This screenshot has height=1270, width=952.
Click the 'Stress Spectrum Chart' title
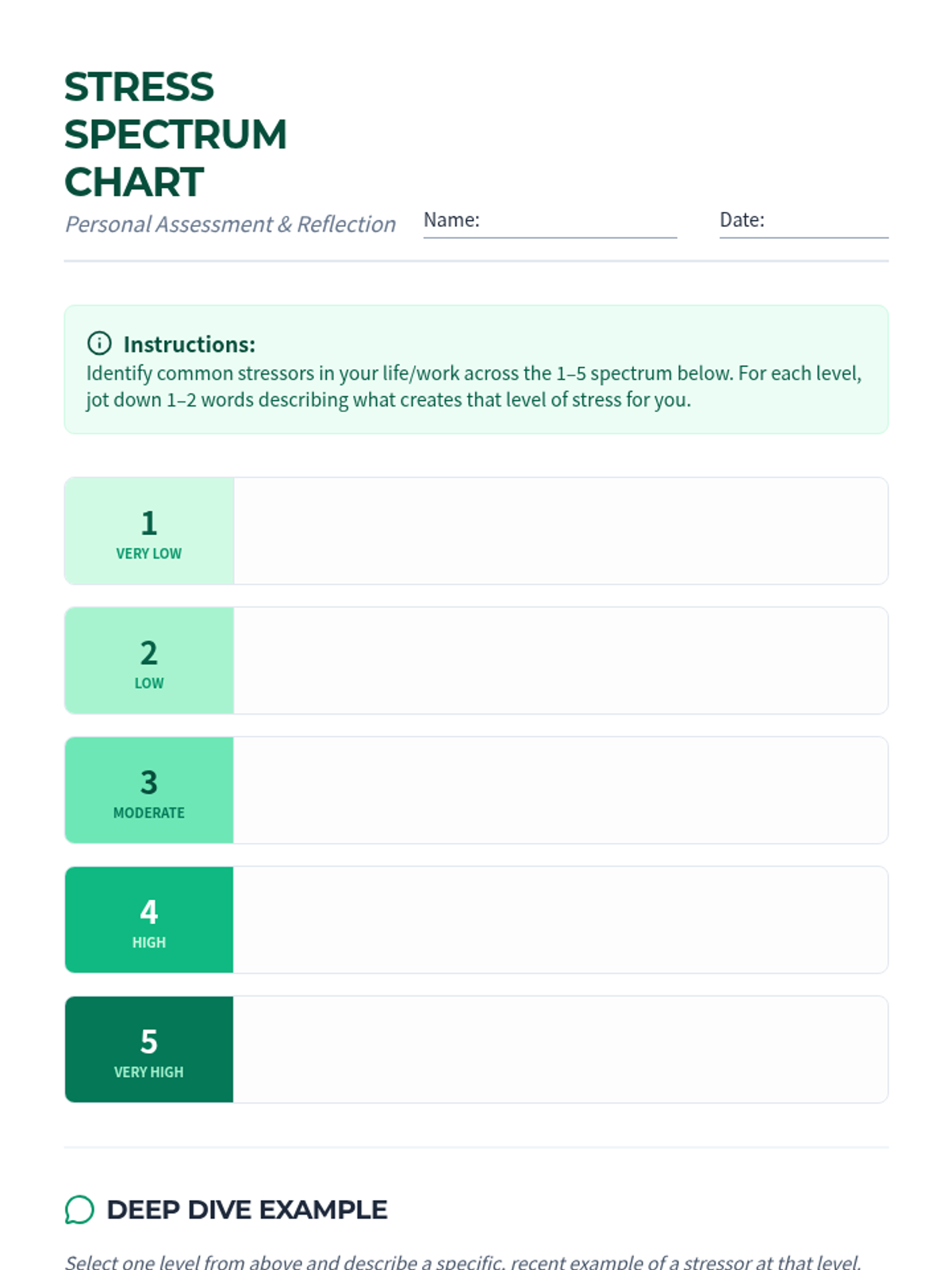click(x=175, y=134)
